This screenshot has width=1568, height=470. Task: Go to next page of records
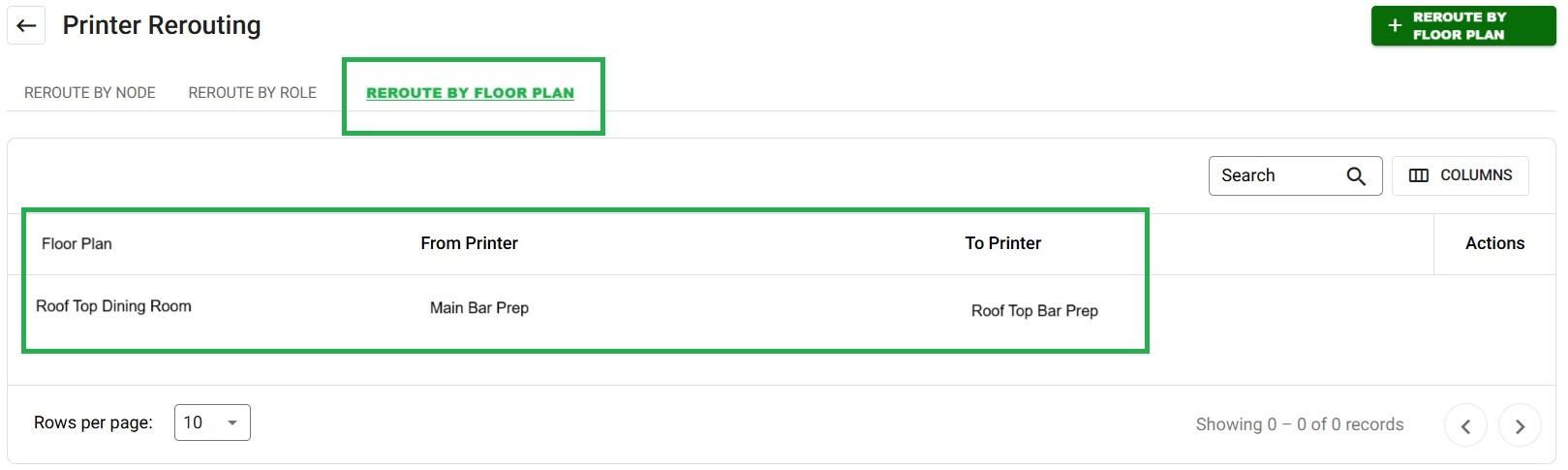(1520, 425)
